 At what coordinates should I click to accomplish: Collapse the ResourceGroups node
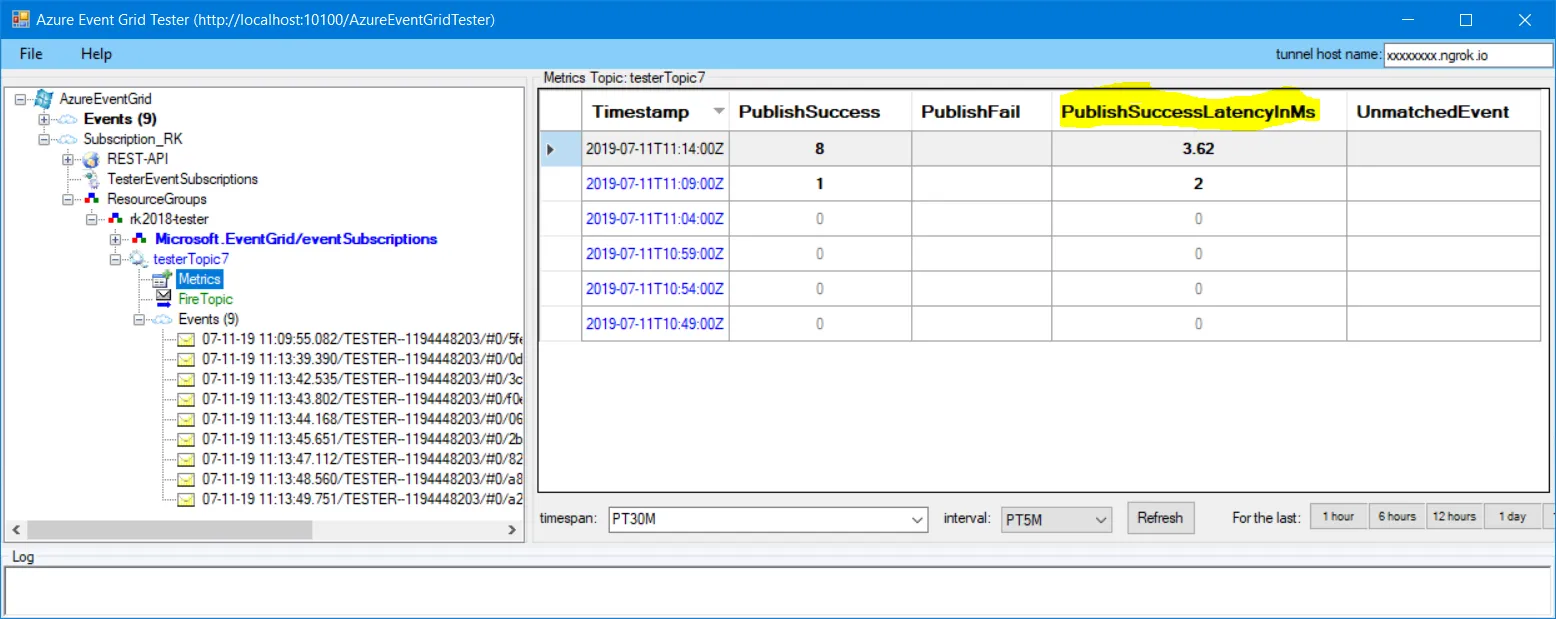[68, 199]
